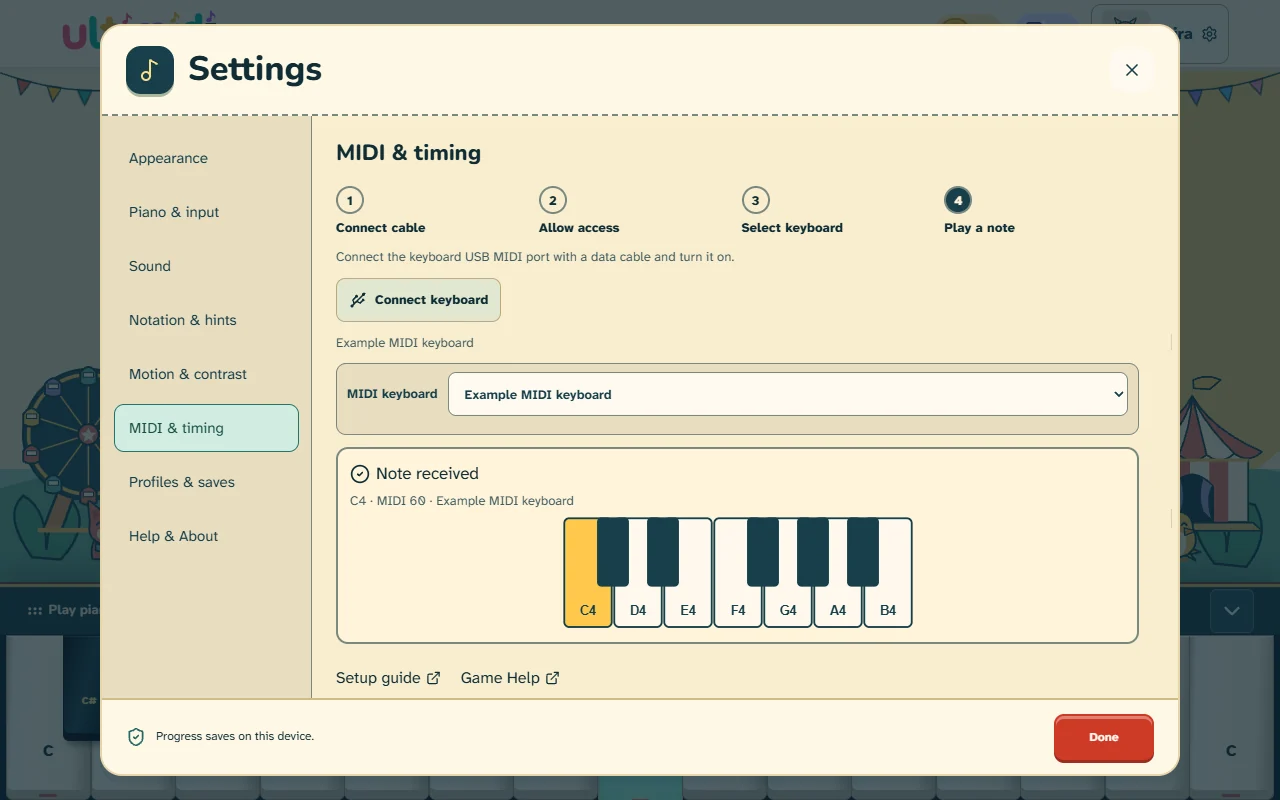
Task: Open the Piano & input section
Action: point(206,212)
